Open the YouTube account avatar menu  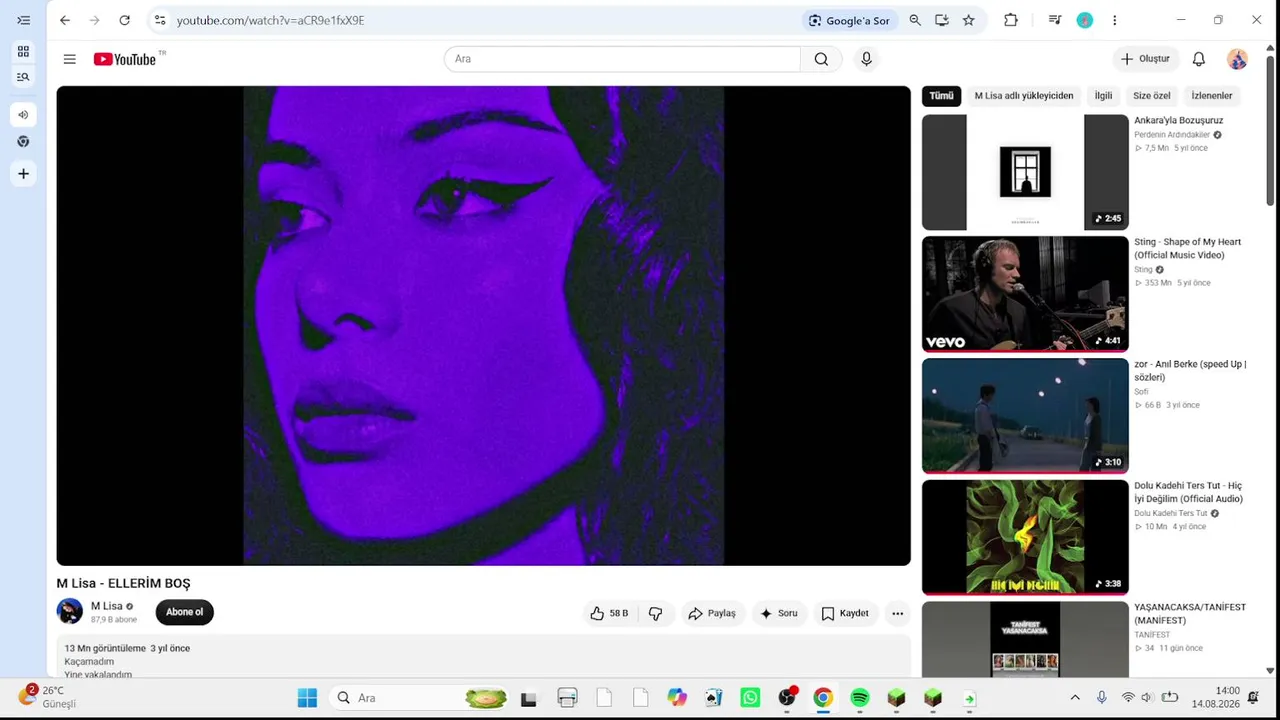[x=1237, y=59]
